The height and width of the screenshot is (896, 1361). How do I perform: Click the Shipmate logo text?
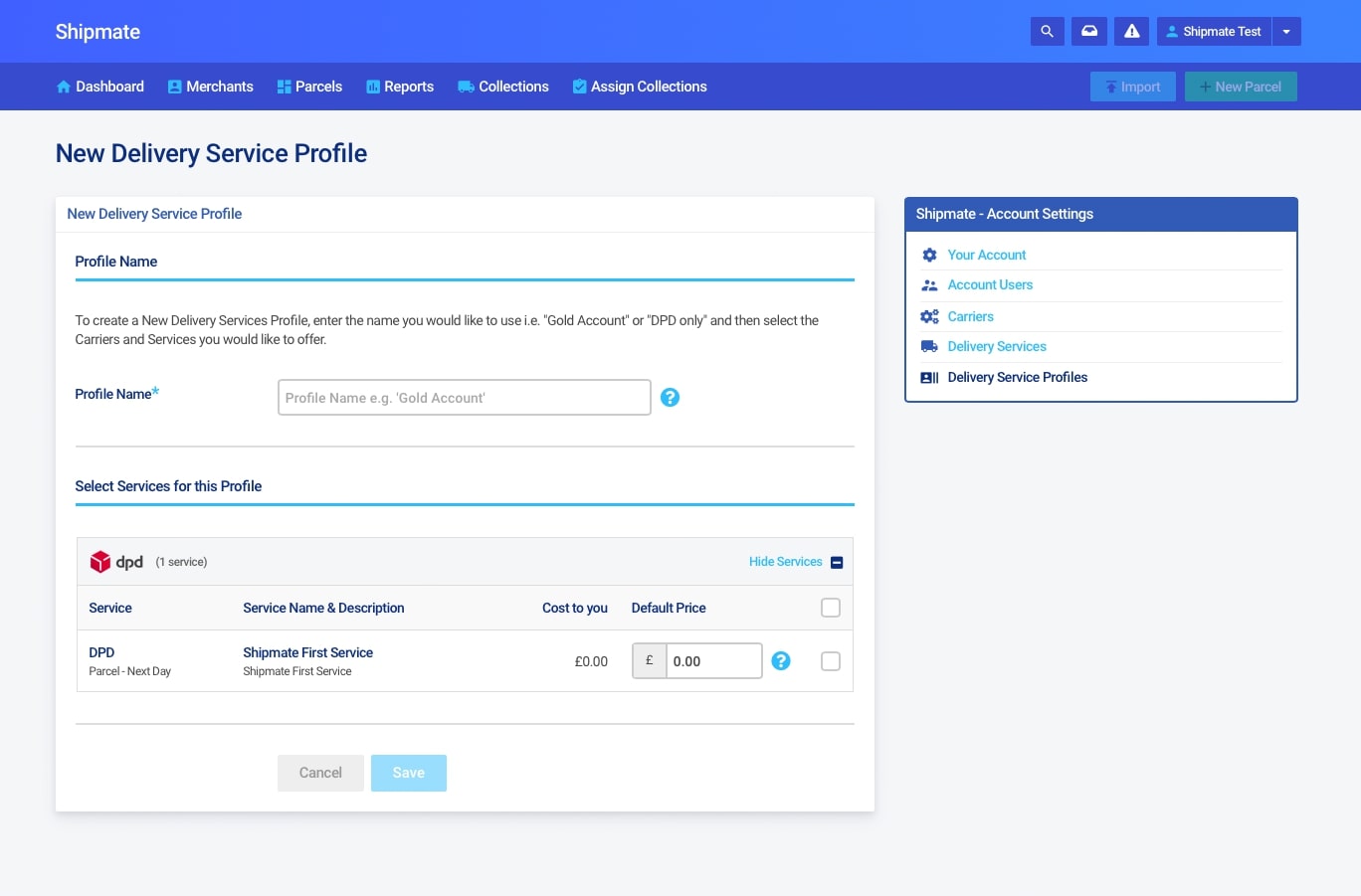point(97,32)
